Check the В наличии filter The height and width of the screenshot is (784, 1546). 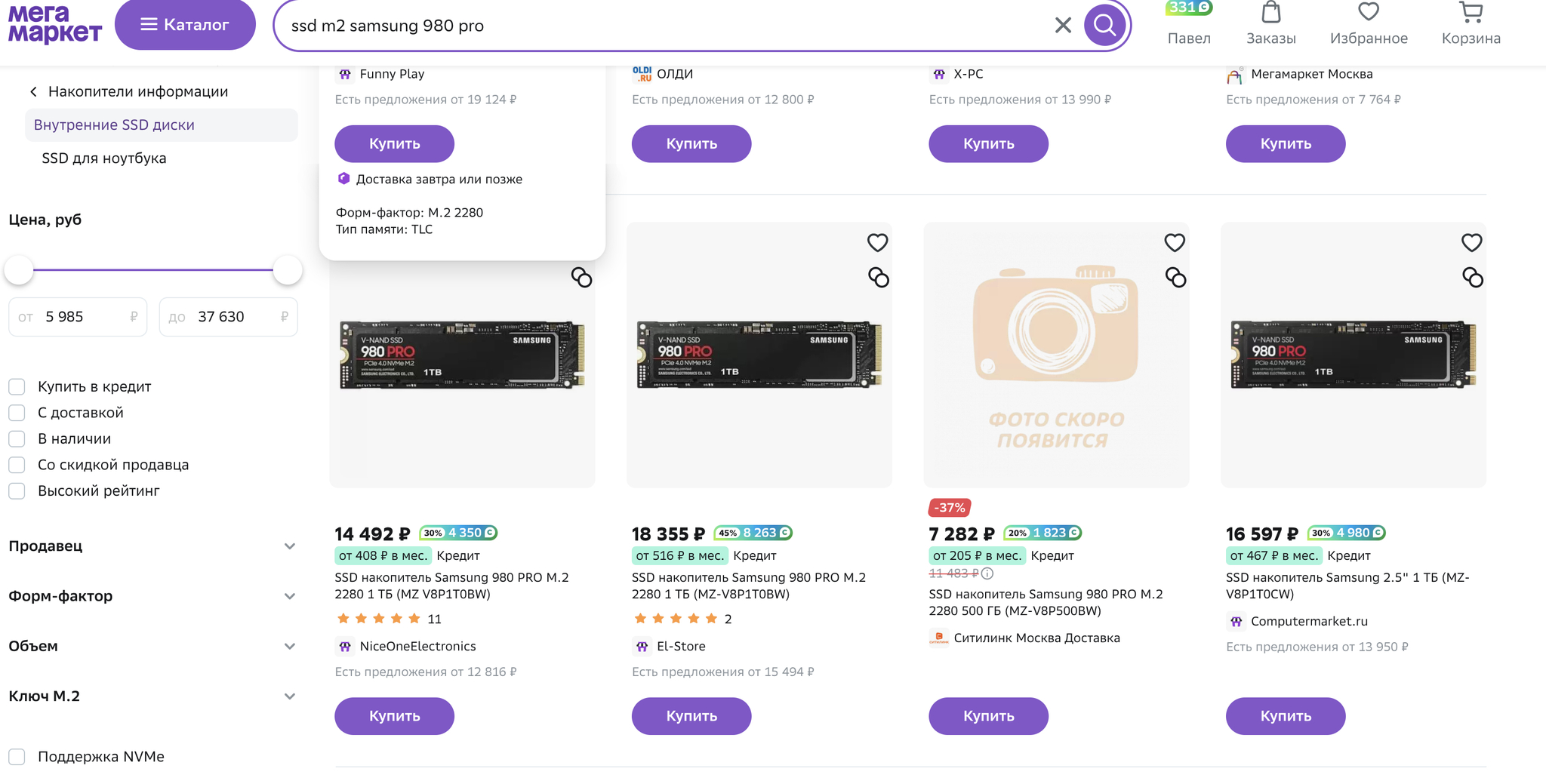click(x=17, y=439)
